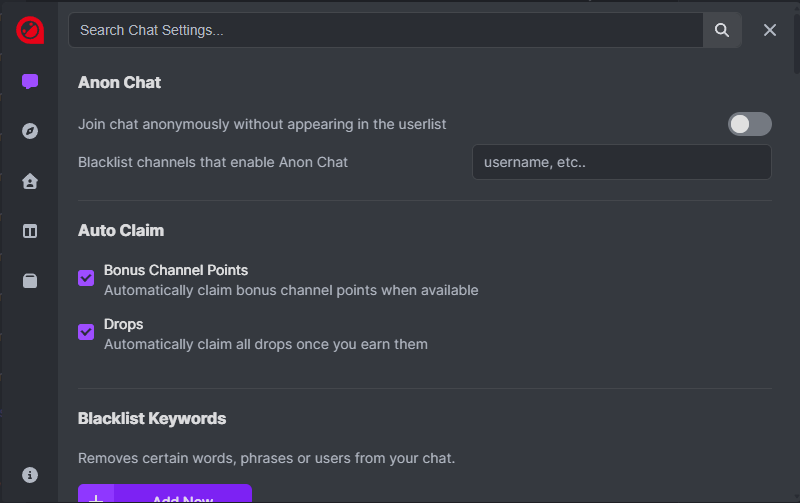This screenshot has width=800, height=503.
Task: Click the Anon Chat blacklist username field
Action: tap(621, 162)
